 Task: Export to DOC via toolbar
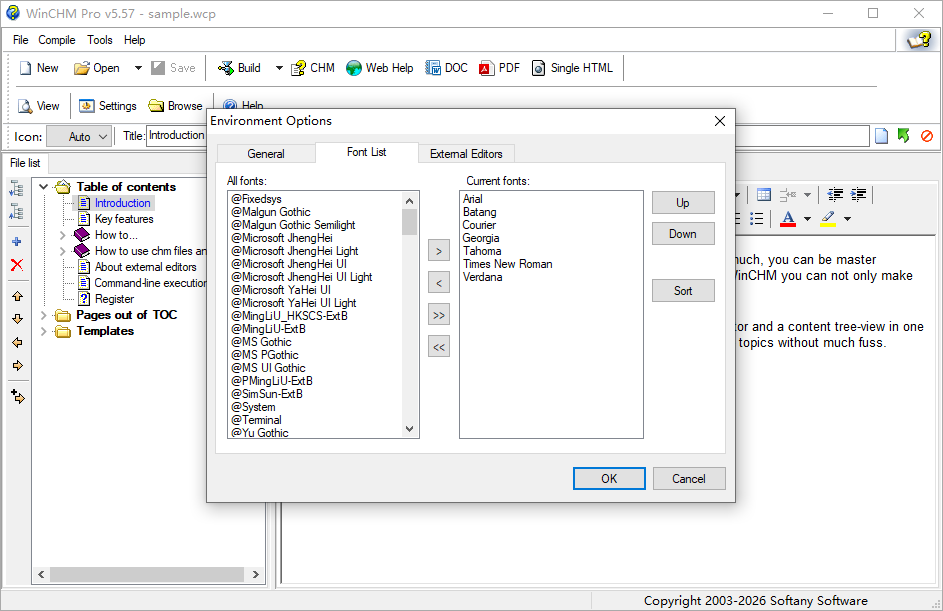click(446, 68)
